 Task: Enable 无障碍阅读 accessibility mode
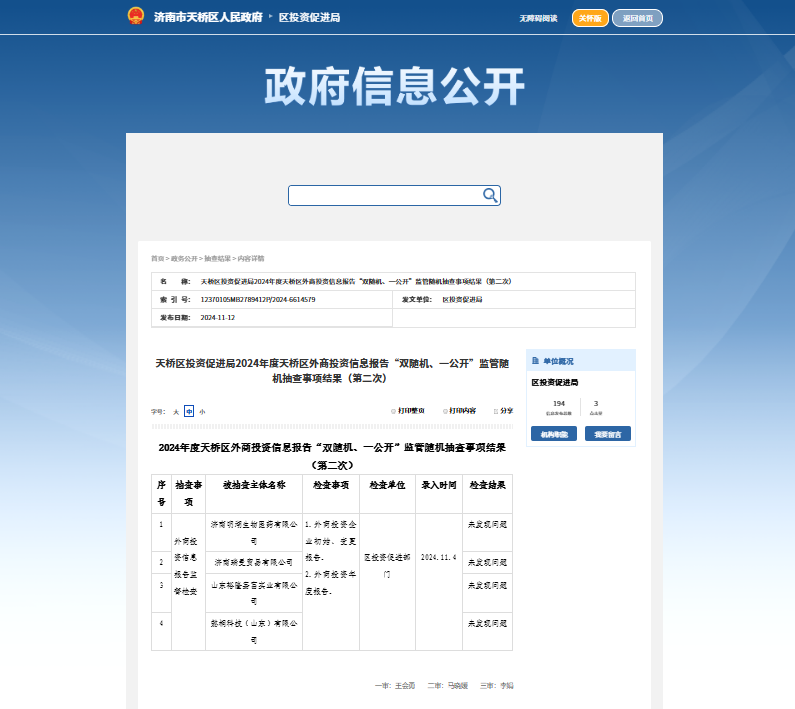pos(538,18)
